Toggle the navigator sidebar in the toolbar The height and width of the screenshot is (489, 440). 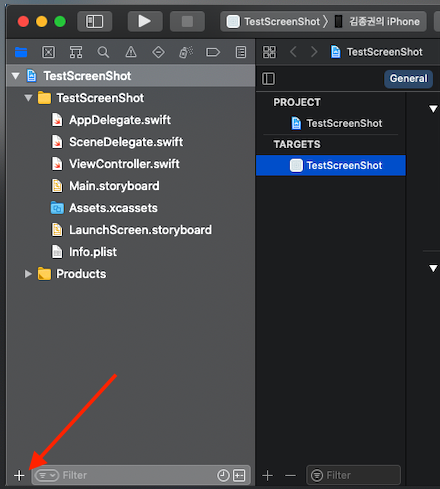(x=95, y=21)
